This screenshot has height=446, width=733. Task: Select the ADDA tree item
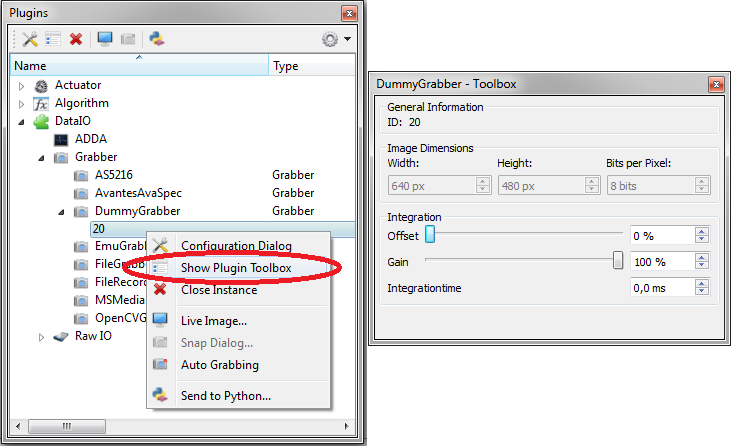(x=91, y=139)
